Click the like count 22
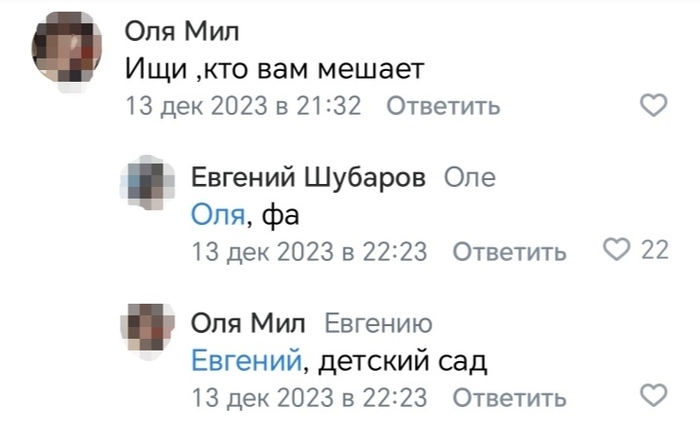 tap(654, 249)
